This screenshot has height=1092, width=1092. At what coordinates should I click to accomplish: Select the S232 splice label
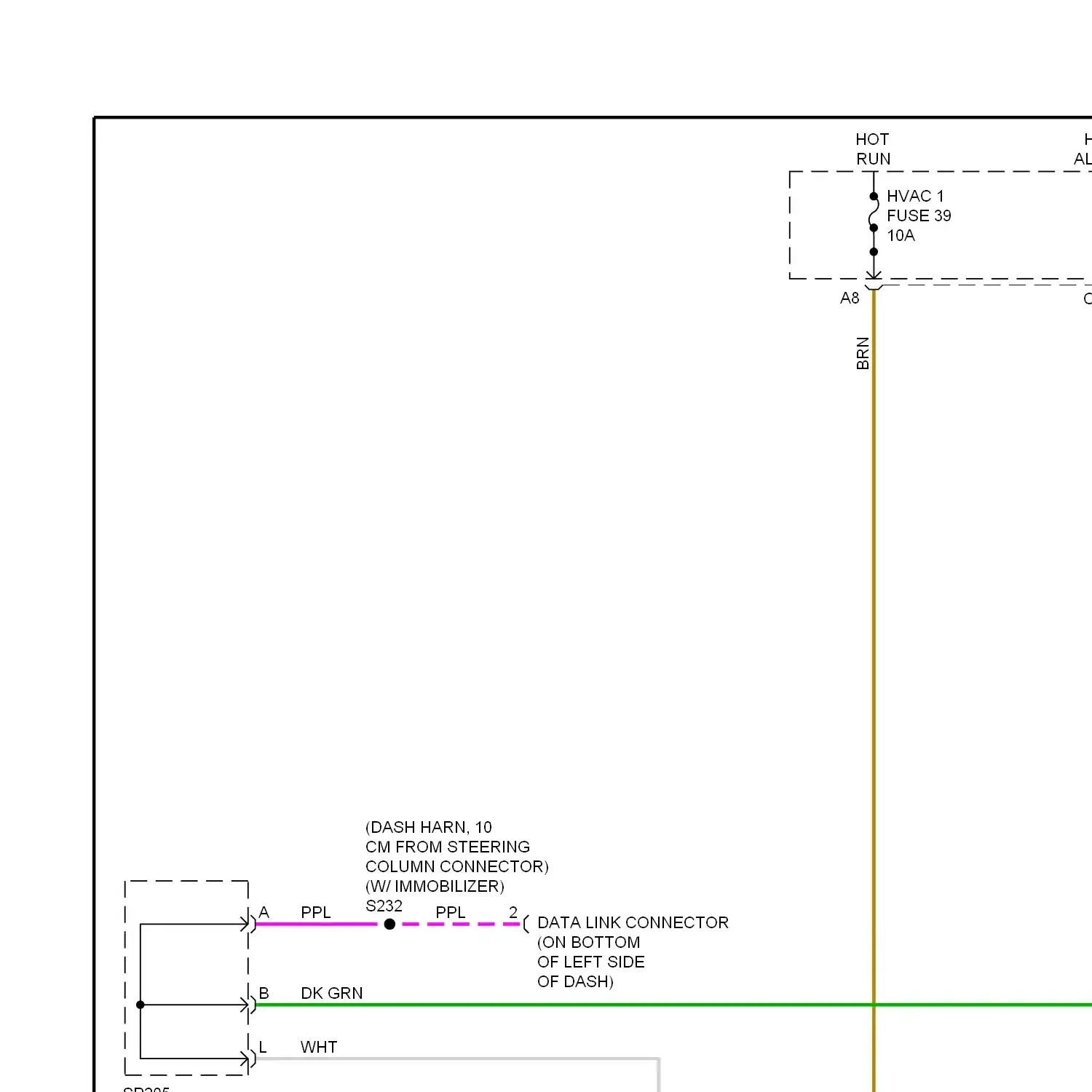(384, 906)
